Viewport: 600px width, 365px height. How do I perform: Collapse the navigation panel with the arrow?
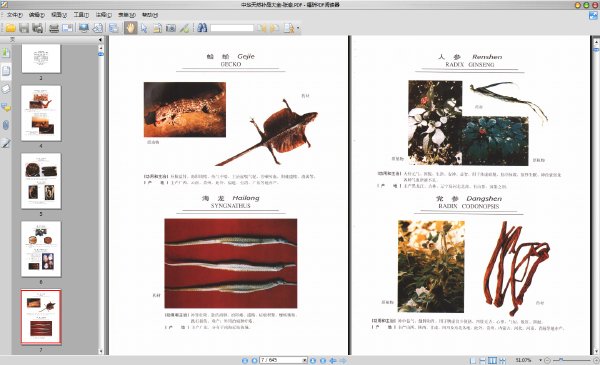[x=100, y=39]
